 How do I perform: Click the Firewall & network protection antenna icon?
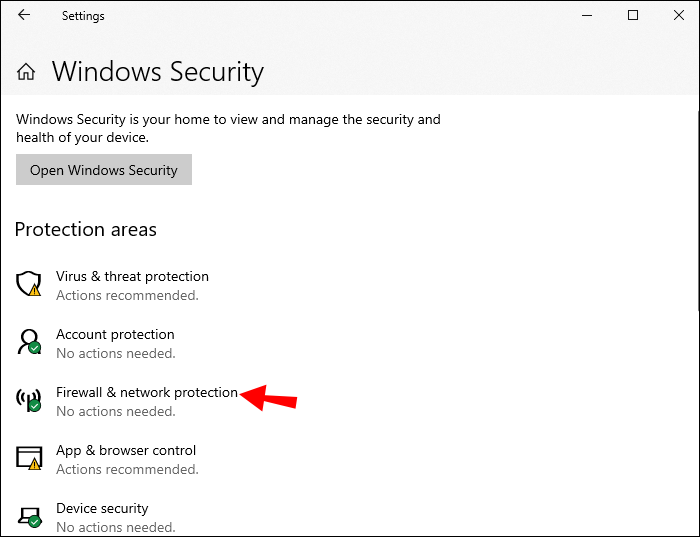tap(29, 401)
